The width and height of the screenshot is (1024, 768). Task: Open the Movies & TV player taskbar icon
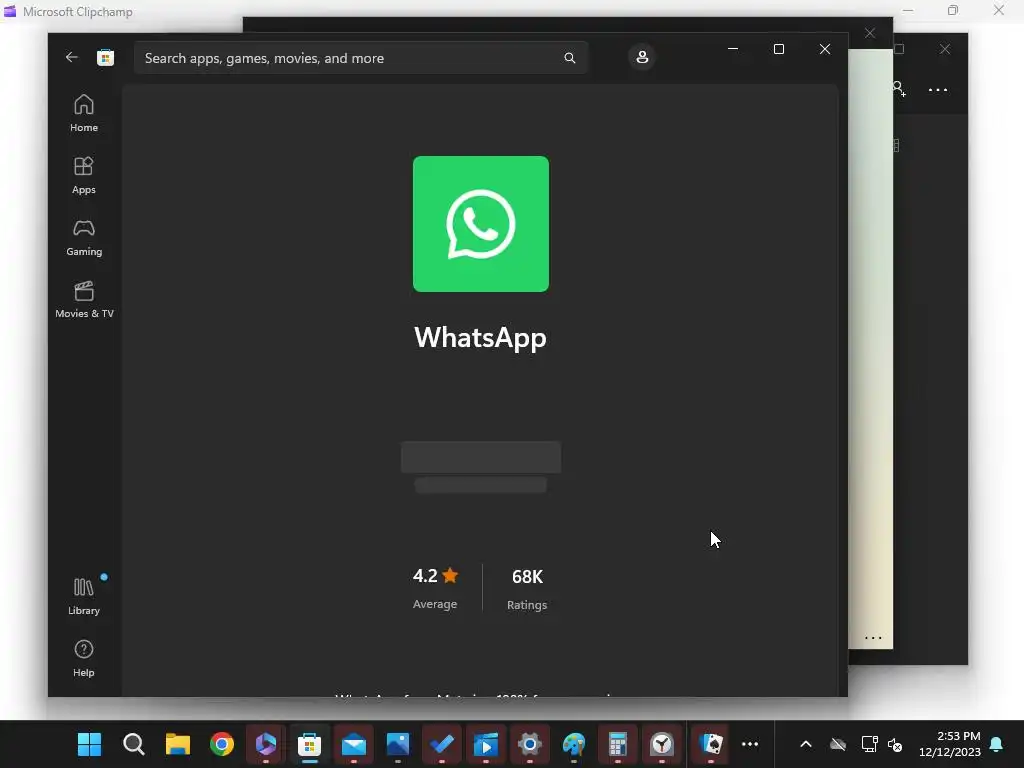point(486,744)
